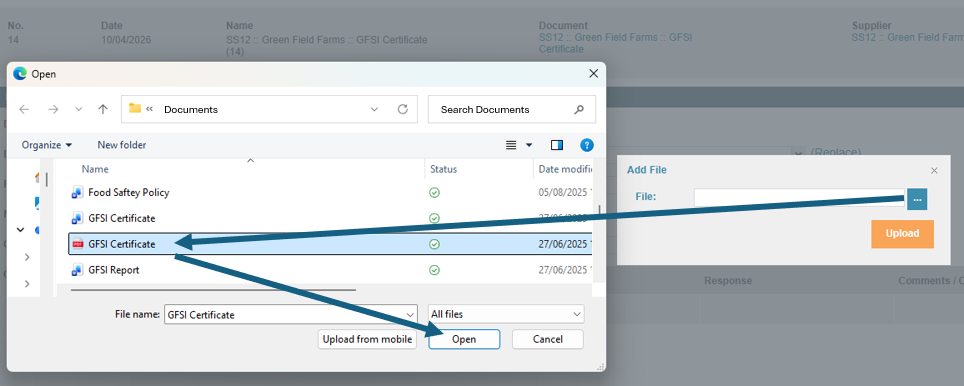Close the Add File panel
964x386 pixels.
tap(934, 170)
